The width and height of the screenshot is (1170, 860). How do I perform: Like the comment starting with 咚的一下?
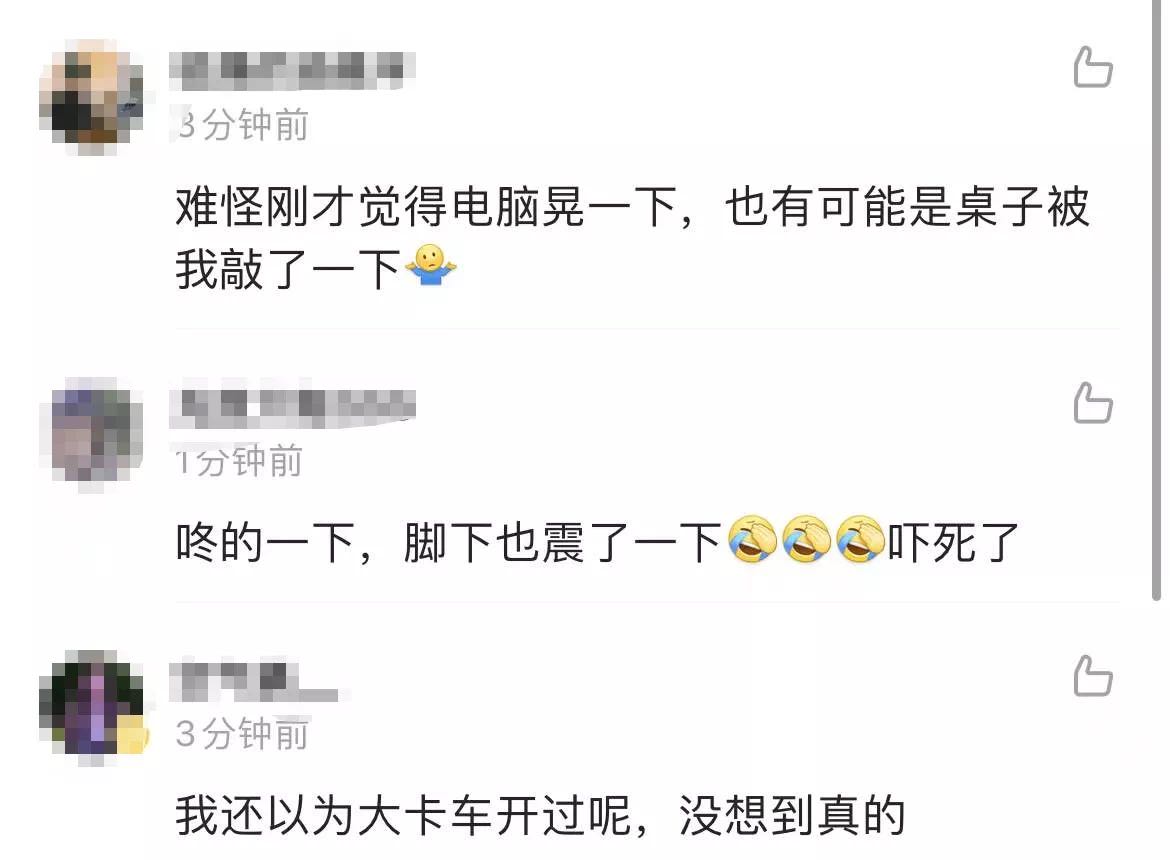(x=1093, y=403)
